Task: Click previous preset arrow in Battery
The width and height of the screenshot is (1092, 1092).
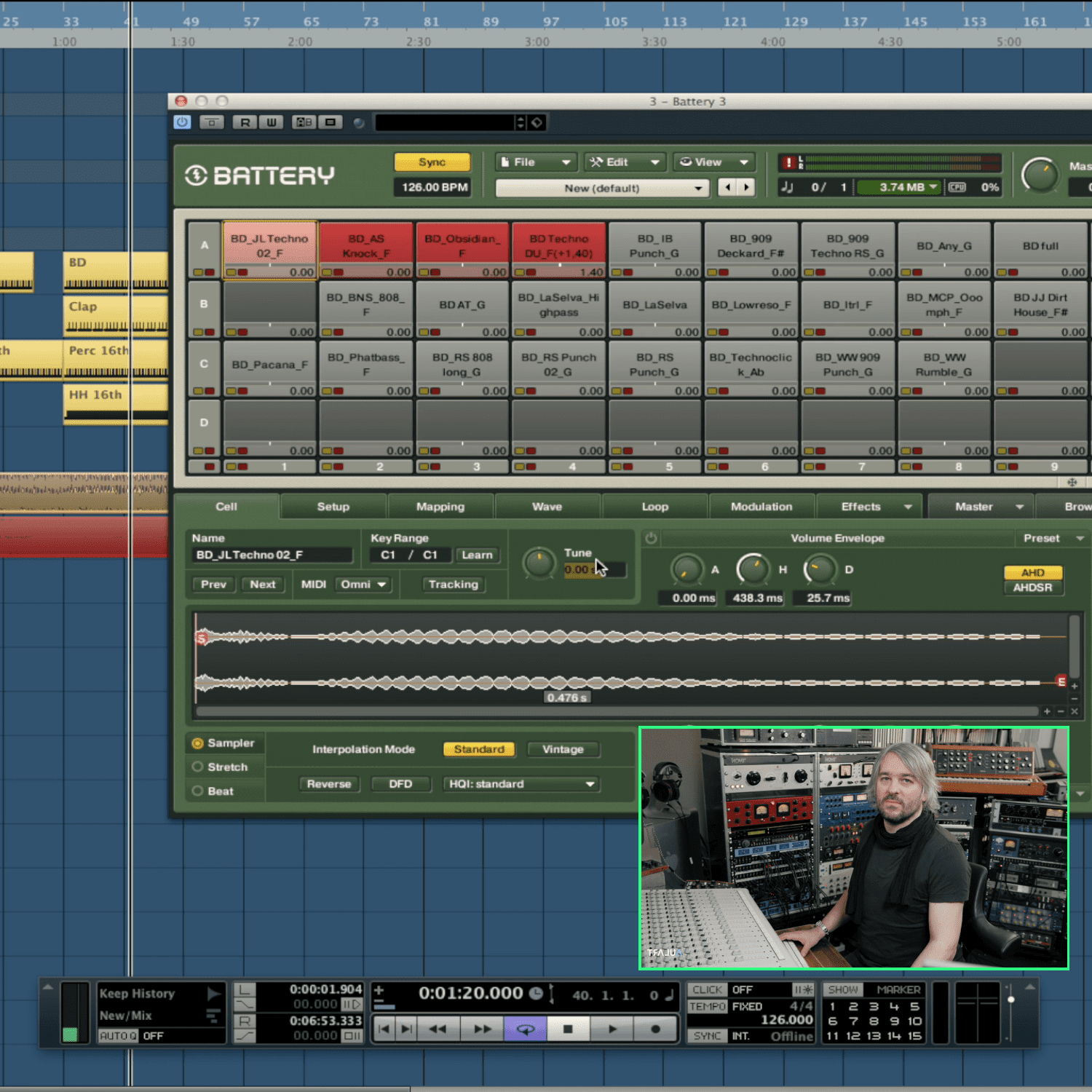Action: coord(727,187)
